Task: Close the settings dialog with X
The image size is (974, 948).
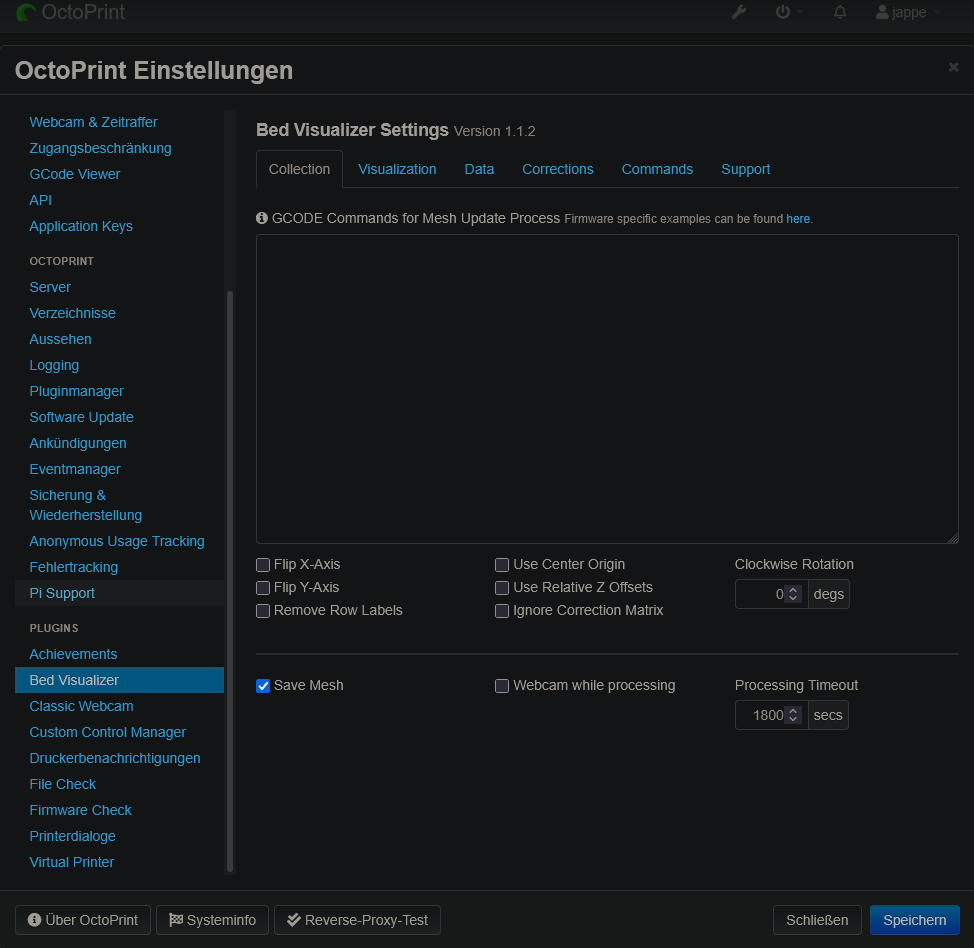Action: point(953,67)
